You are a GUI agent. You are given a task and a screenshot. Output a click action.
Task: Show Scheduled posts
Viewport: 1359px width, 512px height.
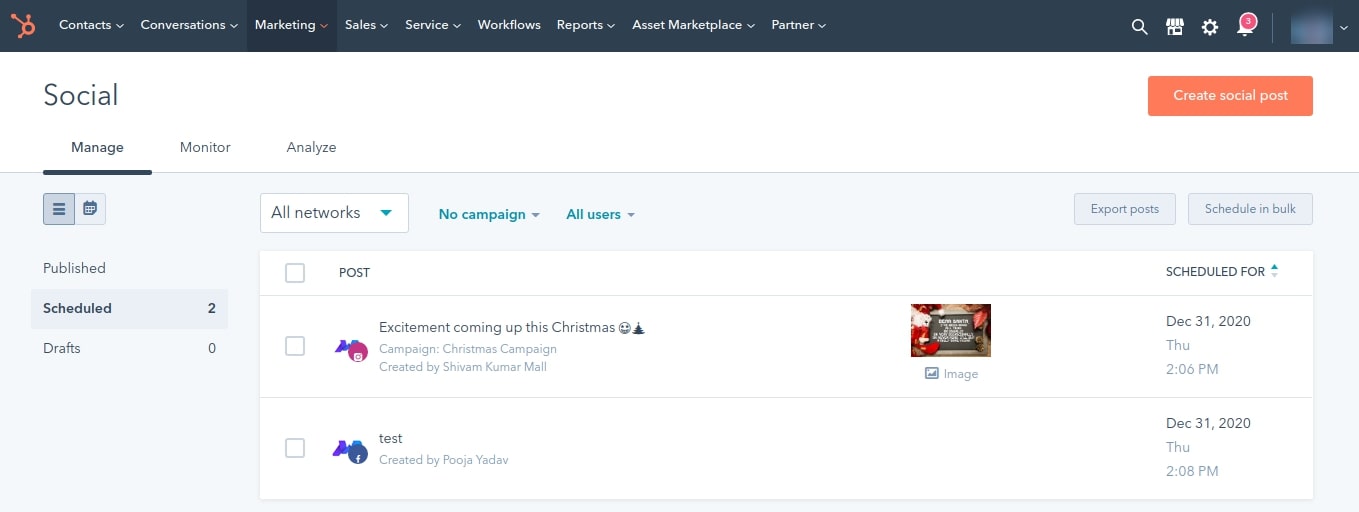[129, 308]
